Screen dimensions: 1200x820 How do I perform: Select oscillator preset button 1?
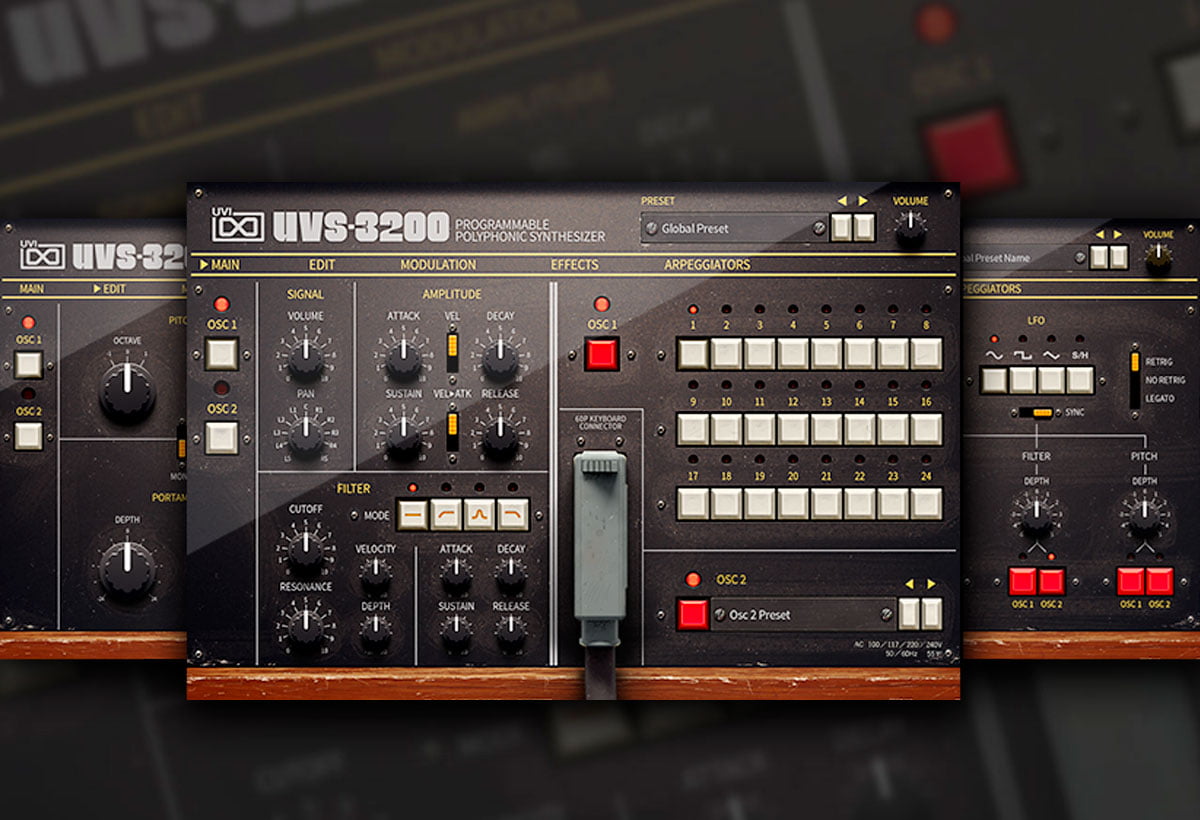692,353
